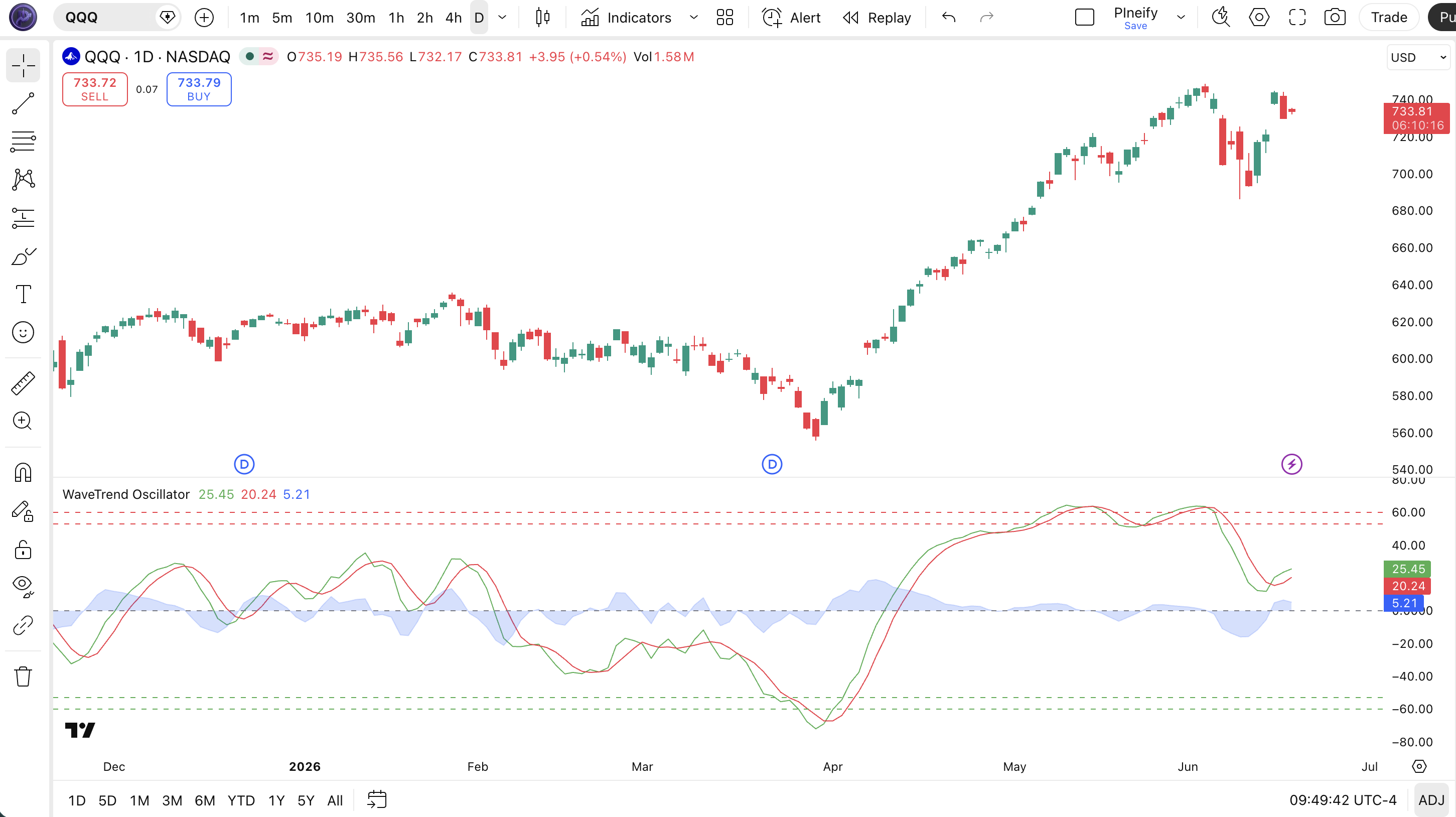Select the D daily timeframe
1456x817 pixels.
click(x=479, y=18)
